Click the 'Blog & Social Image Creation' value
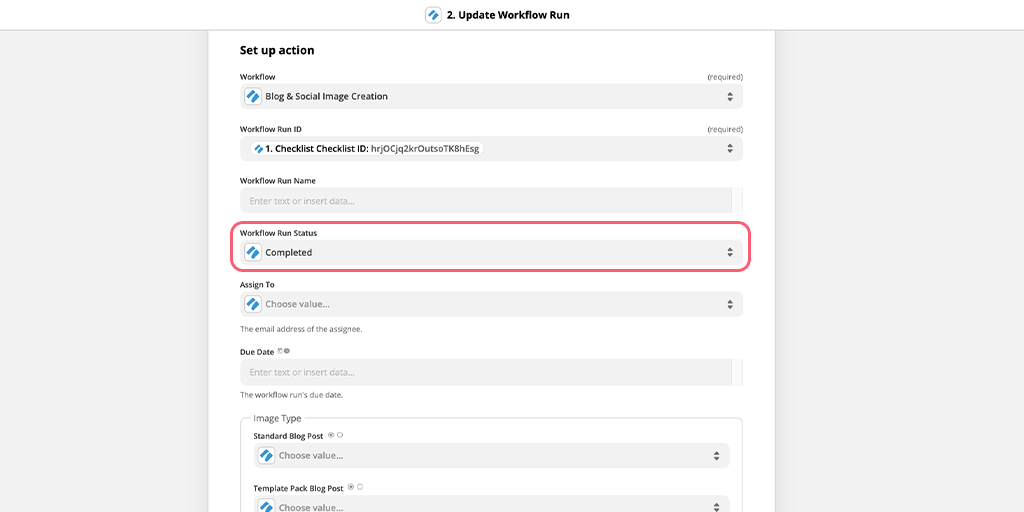 (327, 97)
